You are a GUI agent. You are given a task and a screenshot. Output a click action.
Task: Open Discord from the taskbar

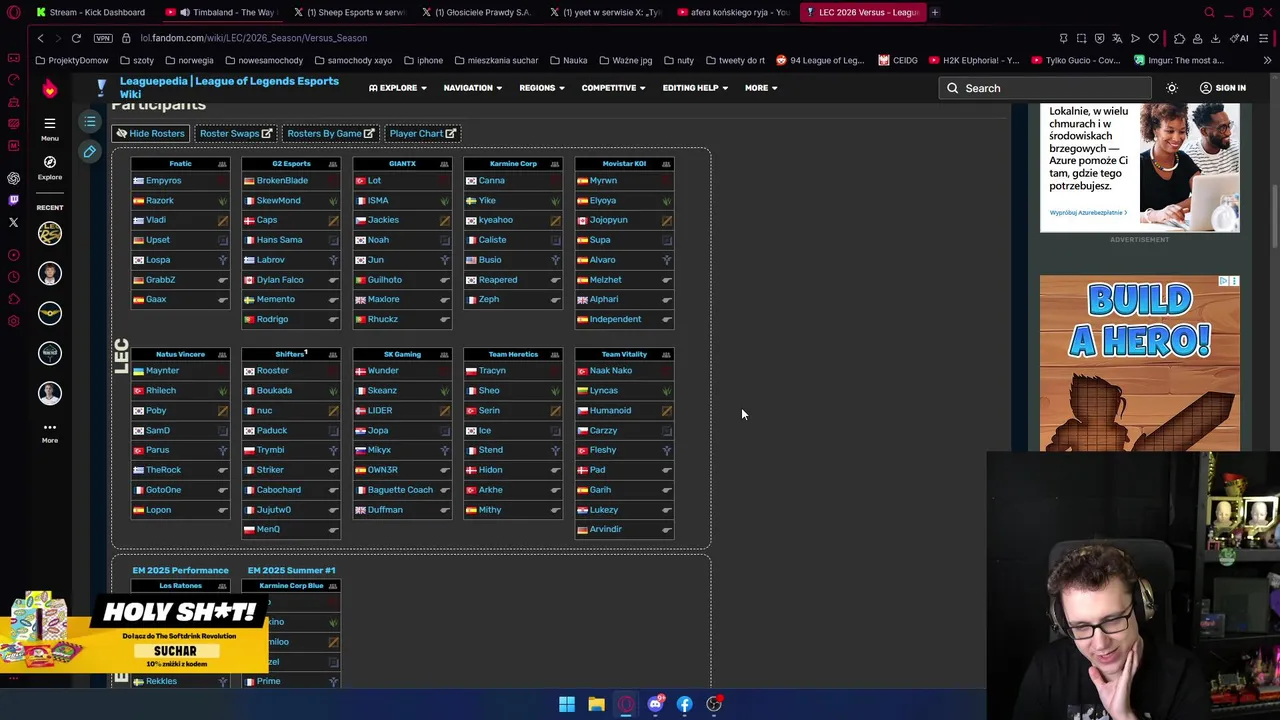tap(655, 704)
